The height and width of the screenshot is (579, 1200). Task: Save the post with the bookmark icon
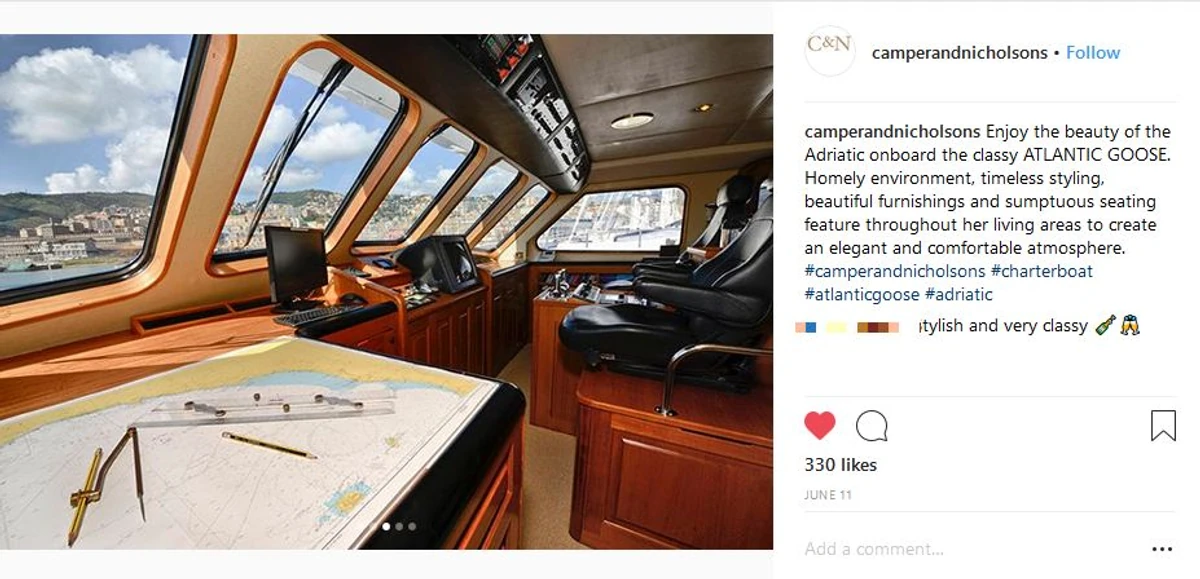click(x=1163, y=426)
